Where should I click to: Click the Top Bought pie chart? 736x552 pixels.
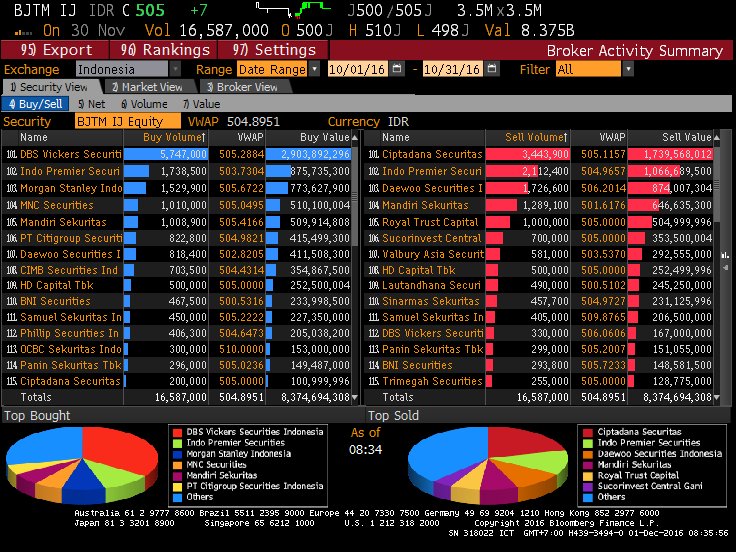click(83, 466)
